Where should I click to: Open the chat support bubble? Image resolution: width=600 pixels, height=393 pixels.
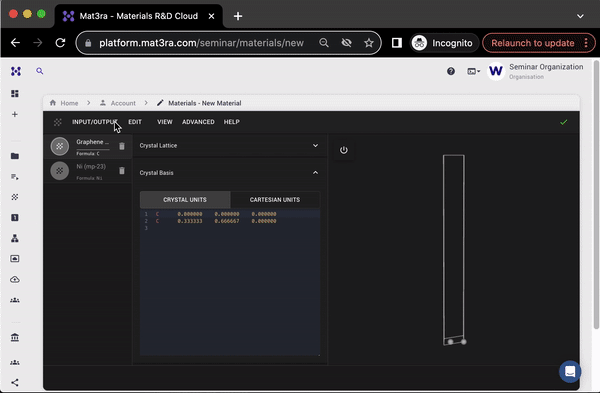(x=570, y=371)
